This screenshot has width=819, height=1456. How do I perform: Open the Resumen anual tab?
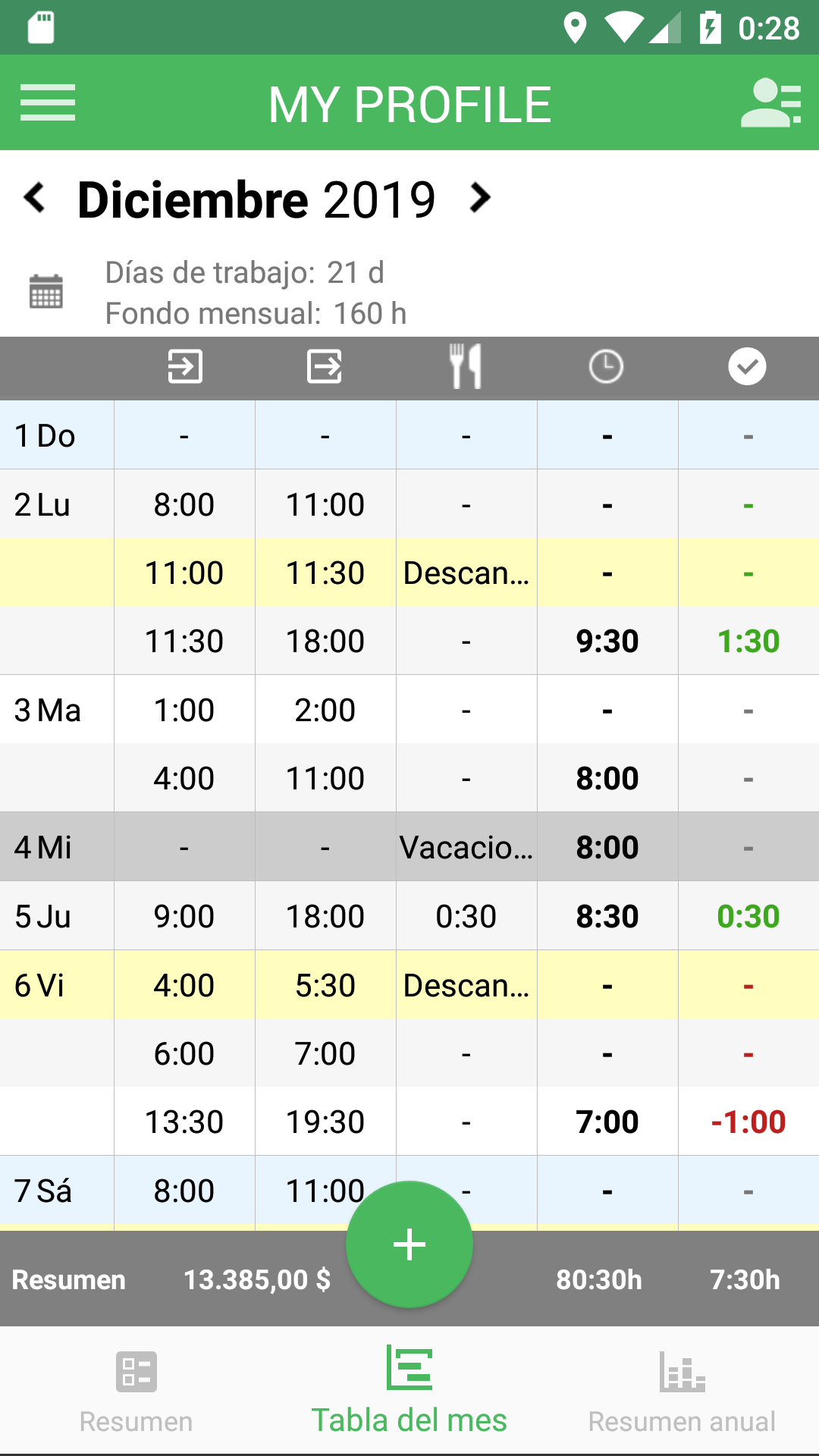coord(682,1392)
